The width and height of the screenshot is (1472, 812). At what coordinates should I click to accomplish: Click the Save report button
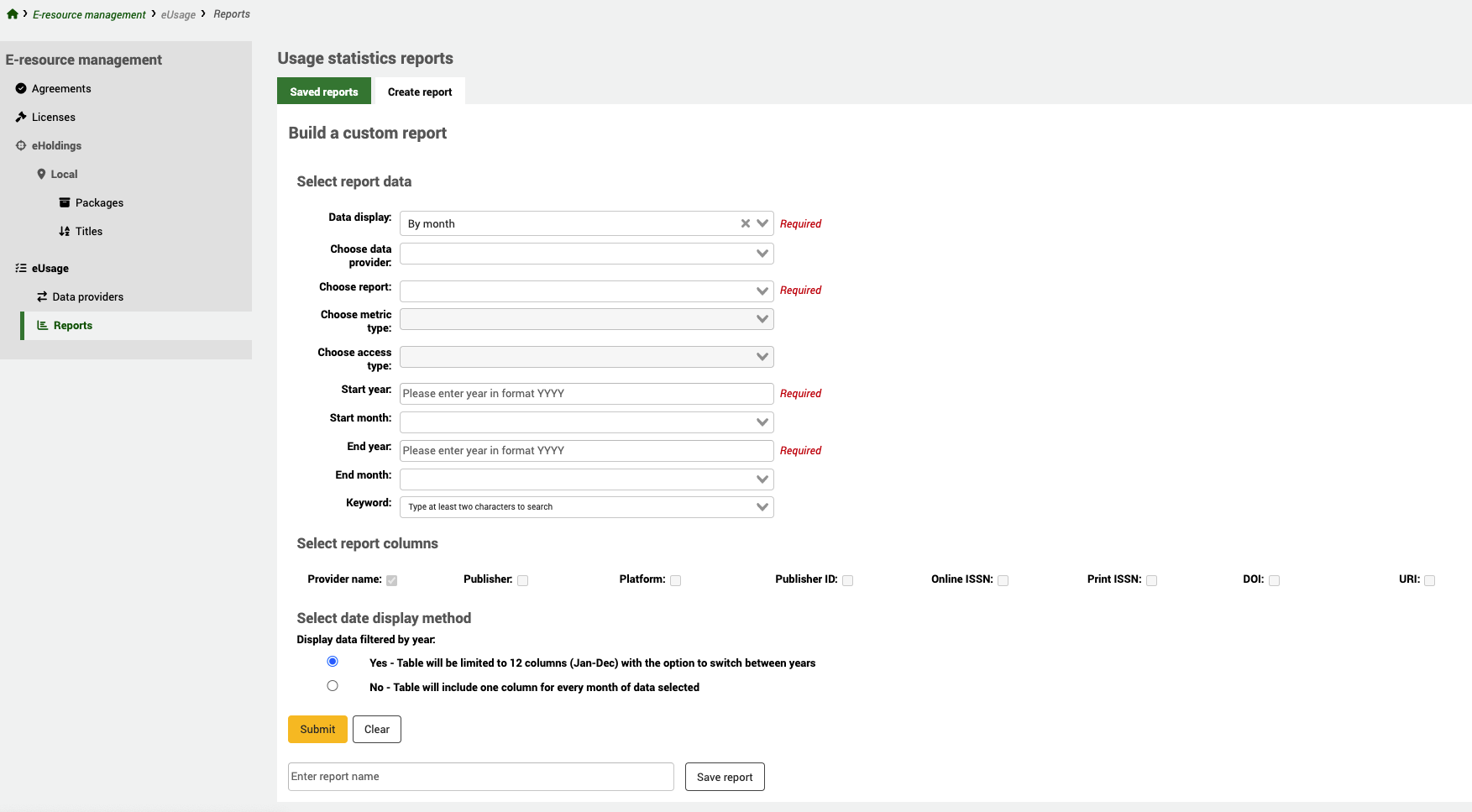(724, 777)
